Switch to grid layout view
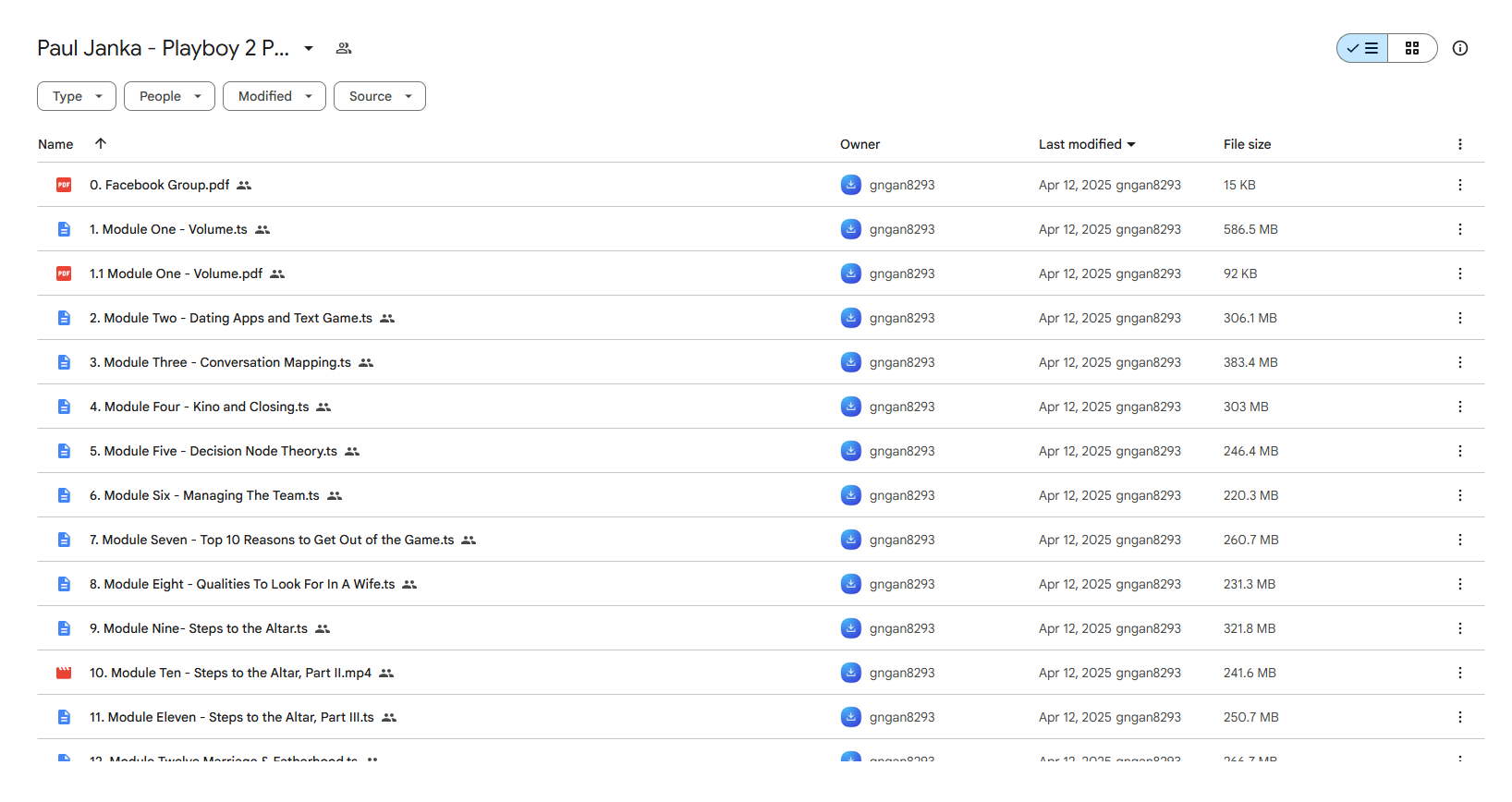This screenshot has height=802, width=1512. coord(1412,48)
